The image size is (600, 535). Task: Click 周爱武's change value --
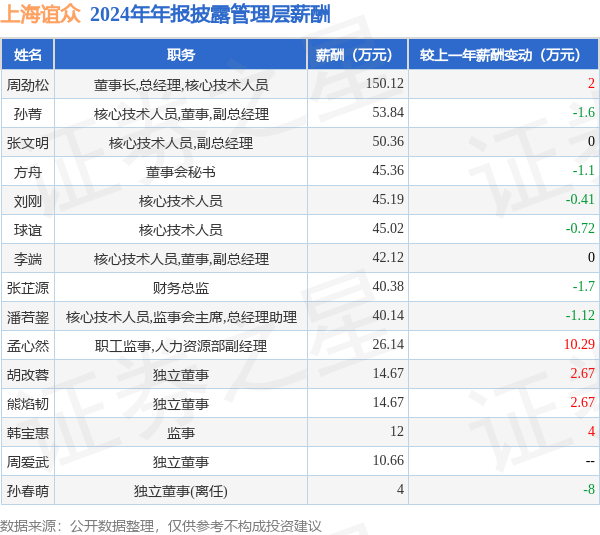[x=590, y=462]
